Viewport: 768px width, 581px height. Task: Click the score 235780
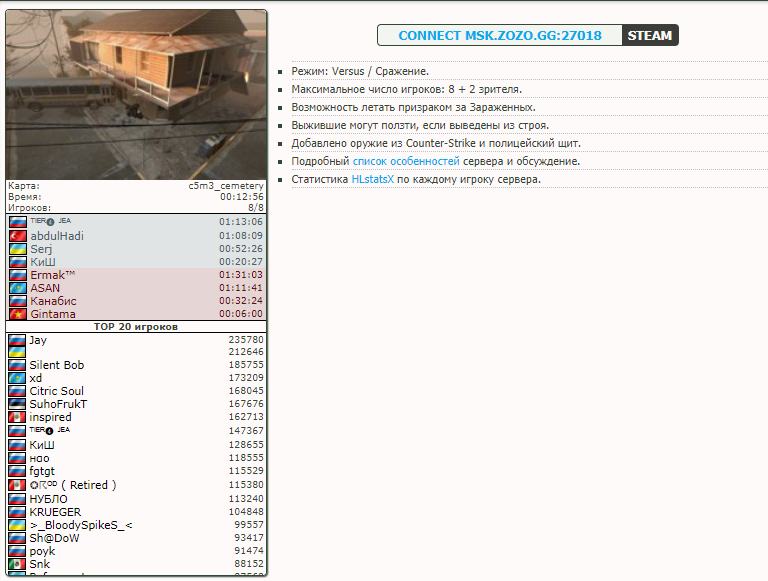point(246,339)
